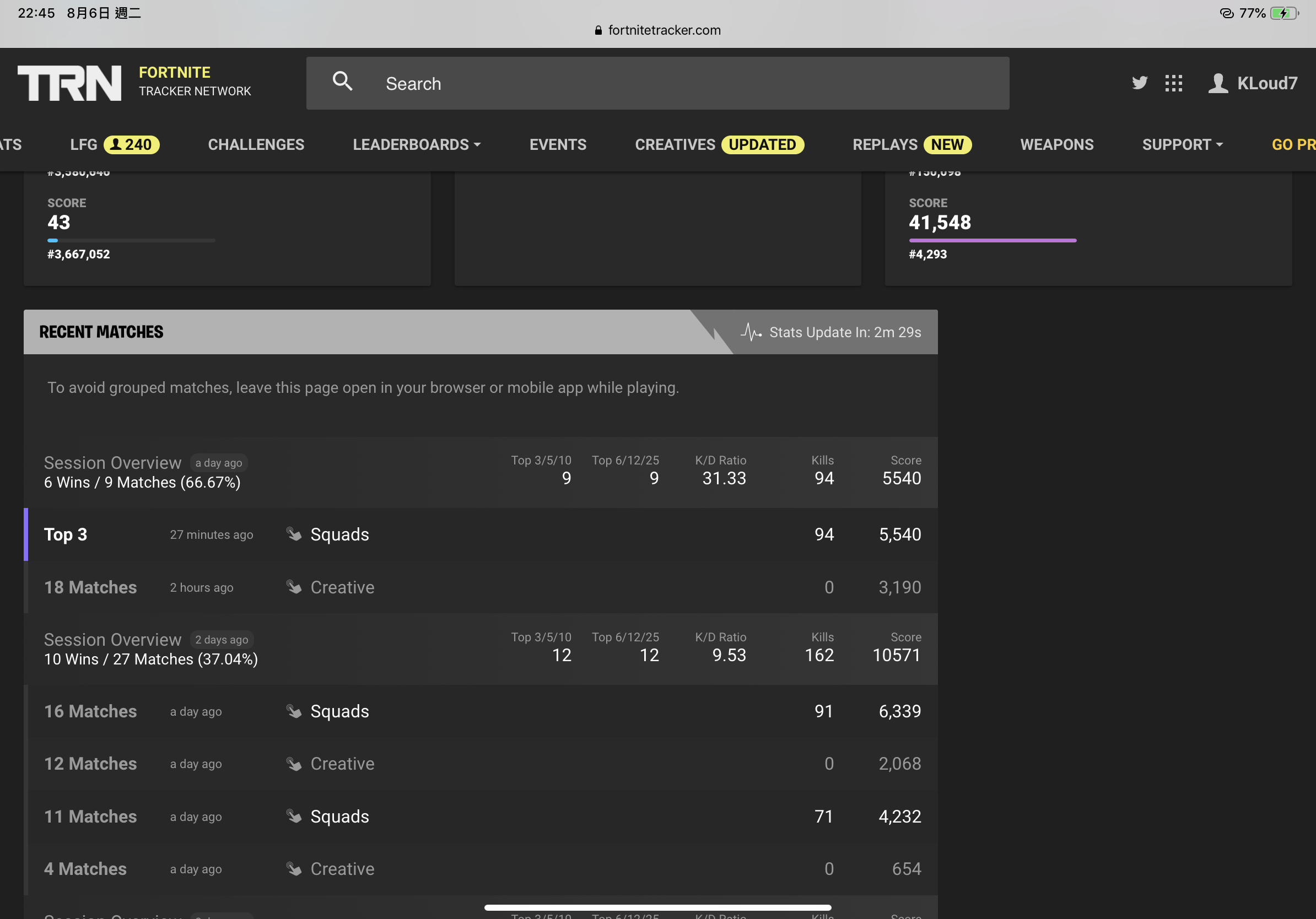Click the purple score 41,548 progress bar

pos(993,241)
